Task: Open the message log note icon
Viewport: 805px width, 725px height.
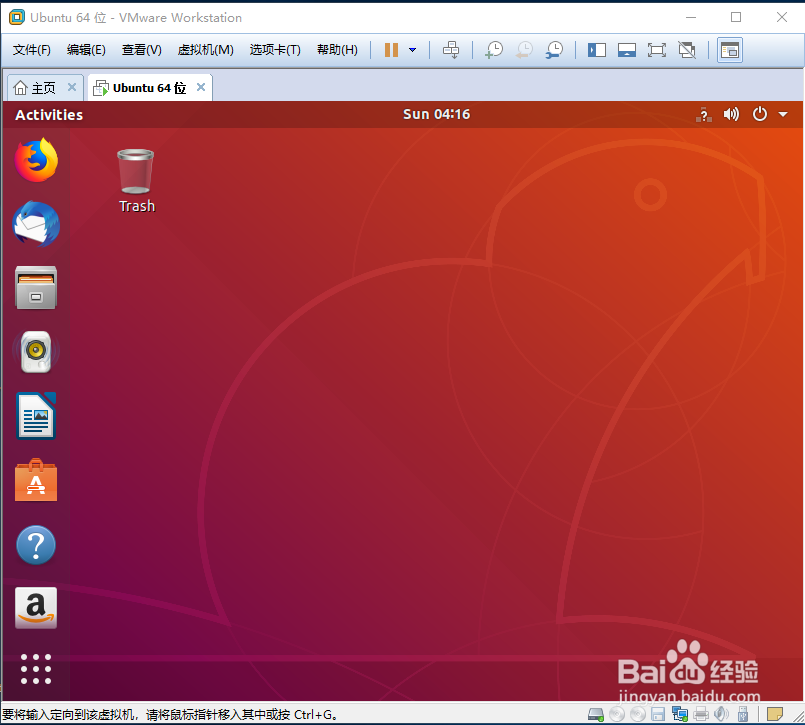Action: (x=774, y=714)
